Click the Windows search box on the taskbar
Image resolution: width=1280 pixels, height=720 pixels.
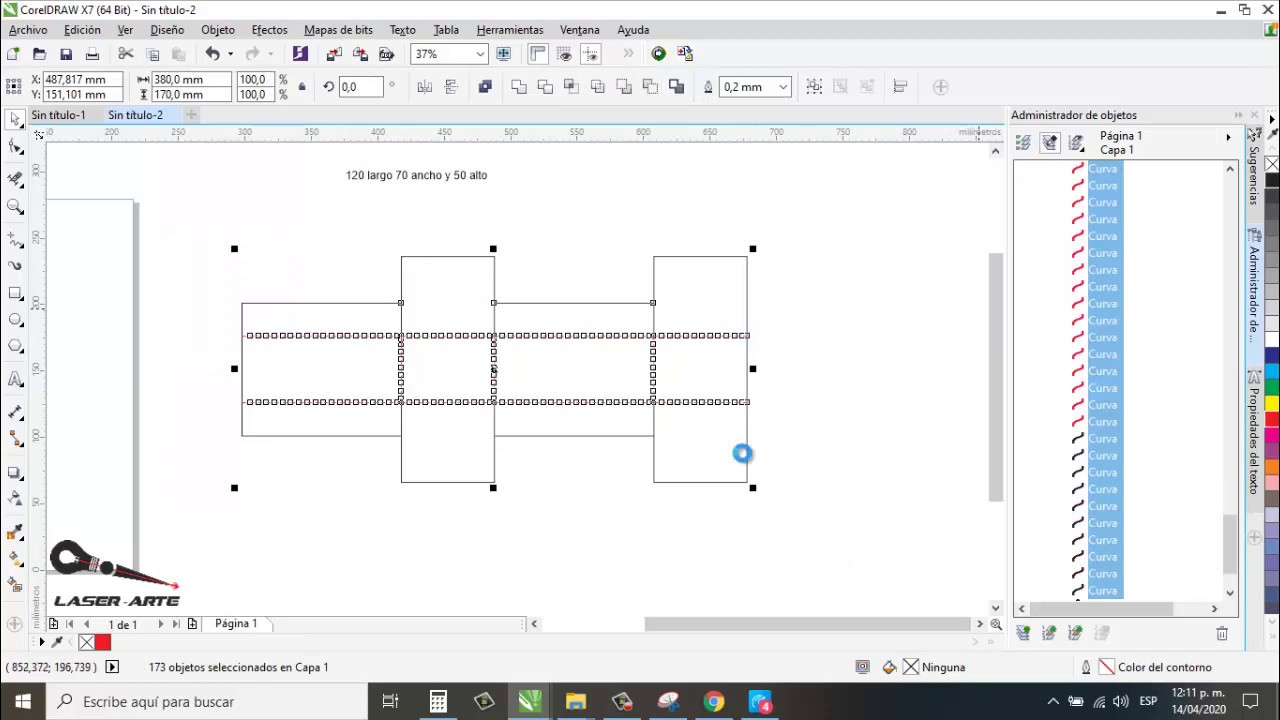207,702
